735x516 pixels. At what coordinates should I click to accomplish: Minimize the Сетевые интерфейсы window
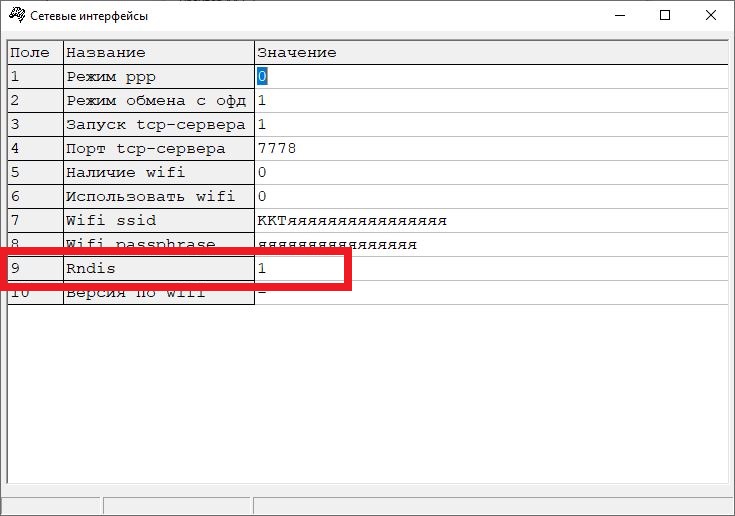tap(618, 15)
